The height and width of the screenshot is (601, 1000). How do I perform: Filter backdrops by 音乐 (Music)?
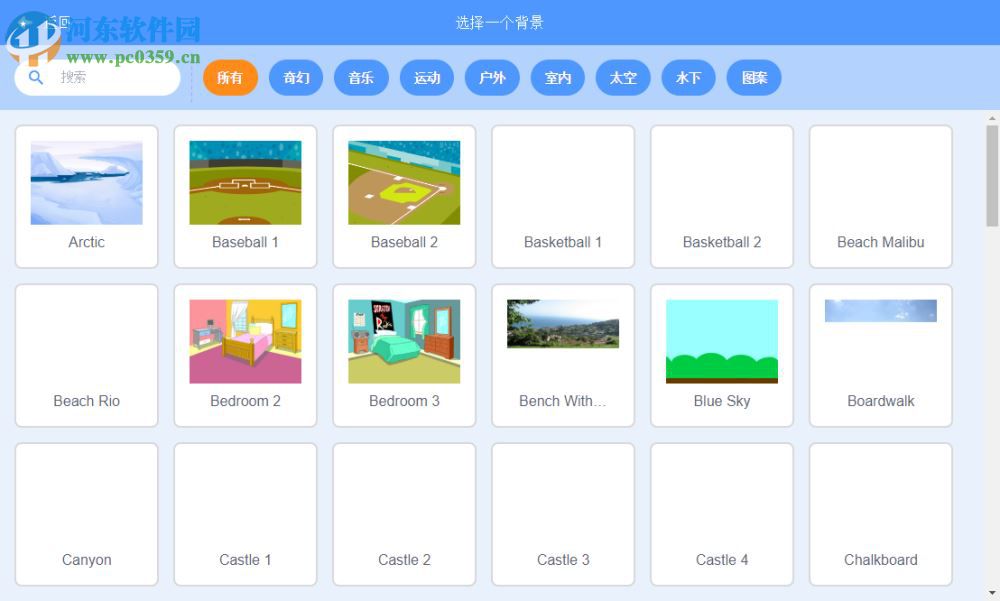pos(361,77)
